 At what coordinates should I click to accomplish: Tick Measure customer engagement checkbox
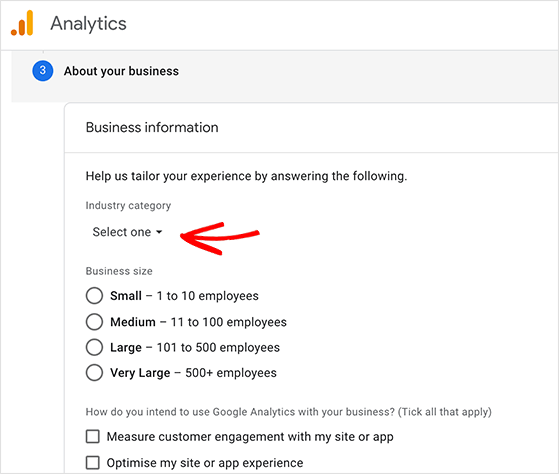93,437
